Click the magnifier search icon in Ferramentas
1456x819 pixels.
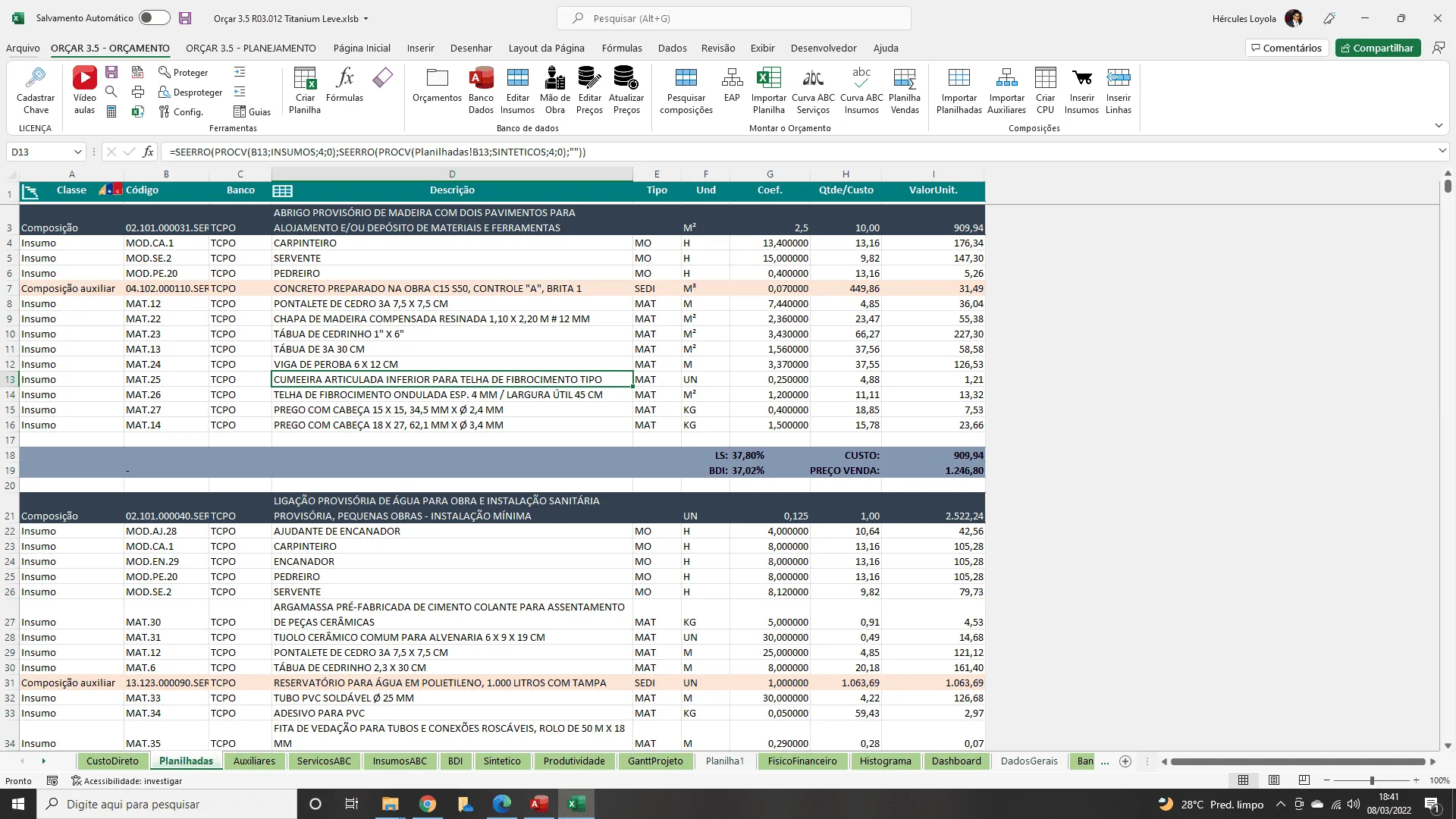(x=111, y=92)
